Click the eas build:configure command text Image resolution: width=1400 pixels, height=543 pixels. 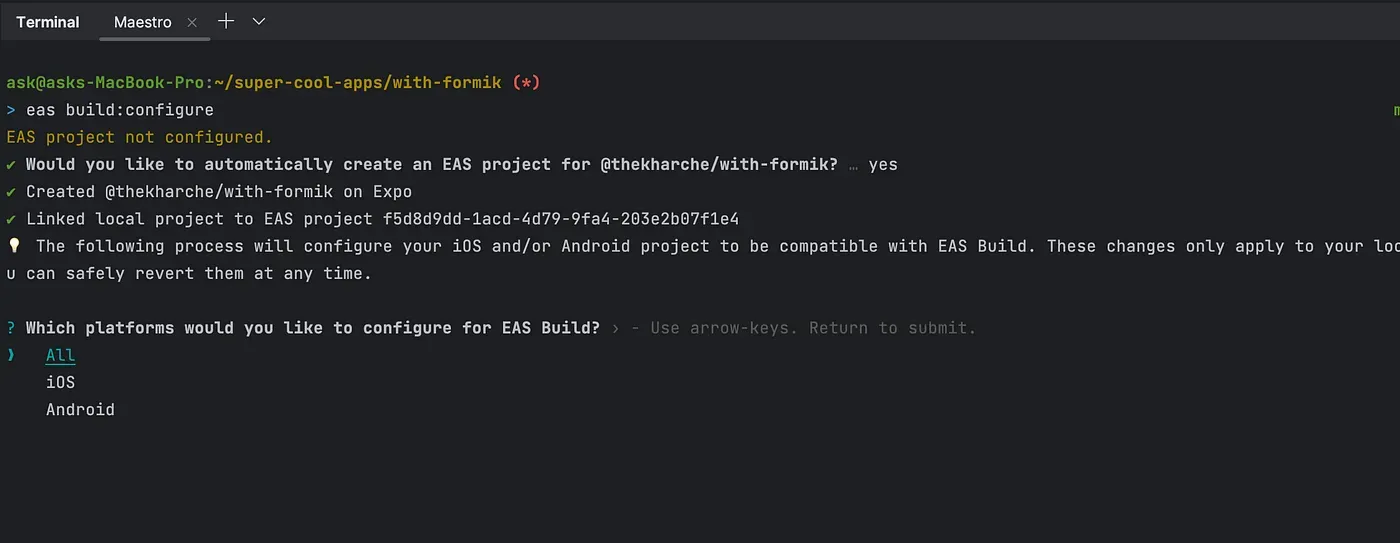120,109
